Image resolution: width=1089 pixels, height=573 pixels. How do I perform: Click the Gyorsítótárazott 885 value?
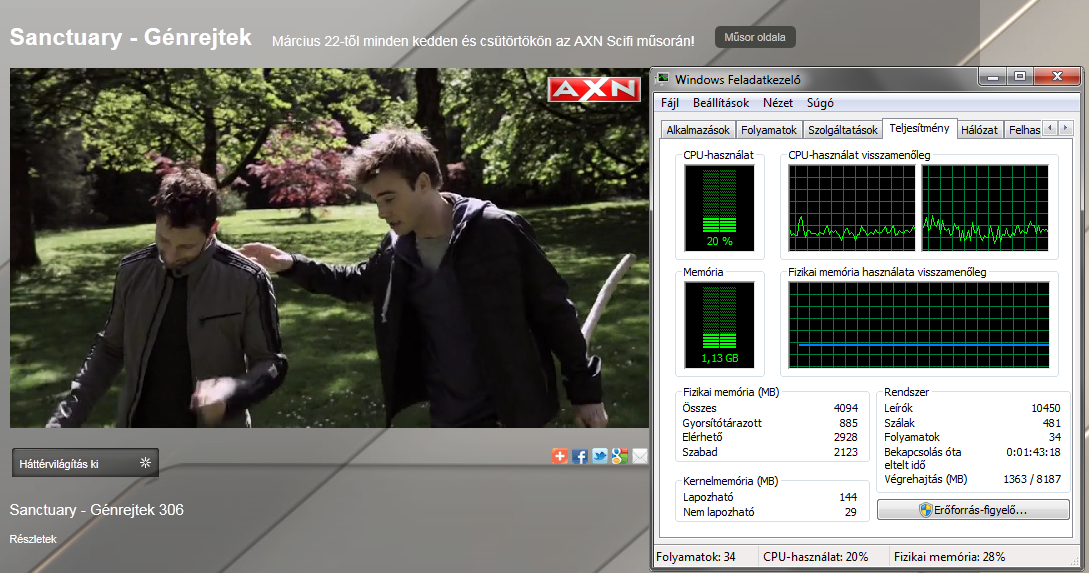point(848,423)
